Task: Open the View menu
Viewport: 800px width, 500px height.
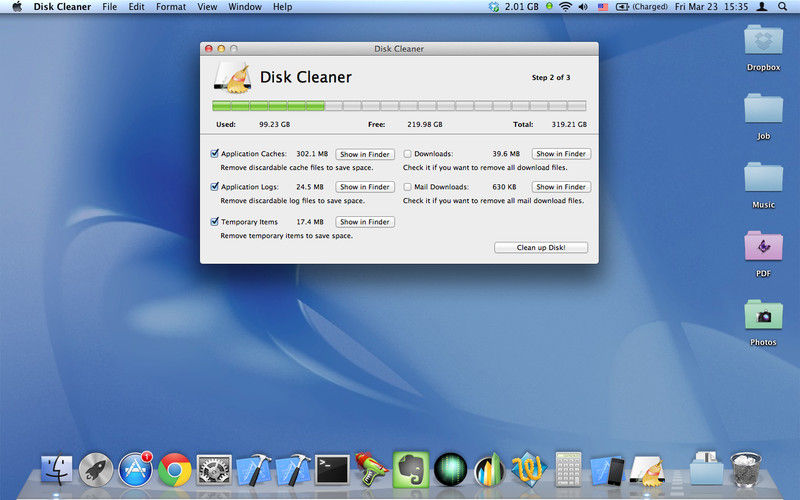Action: click(x=207, y=7)
